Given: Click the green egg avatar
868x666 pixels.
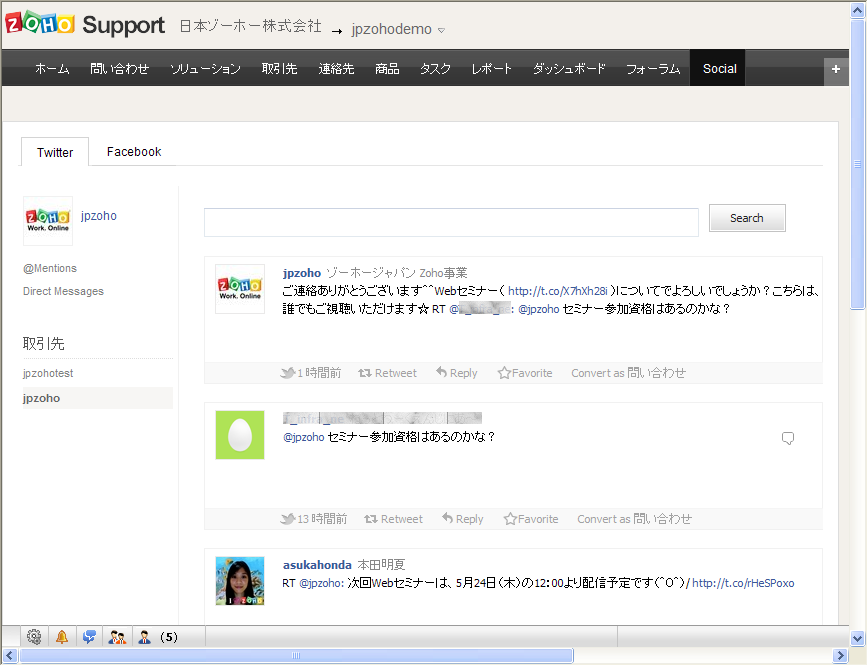Looking at the screenshot, I should 240,435.
